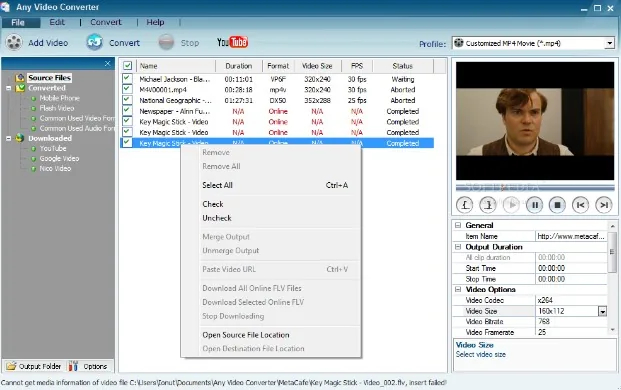Click the Add Video film reel icon
This screenshot has width=621, height=390.
click(x=14, y=42)
